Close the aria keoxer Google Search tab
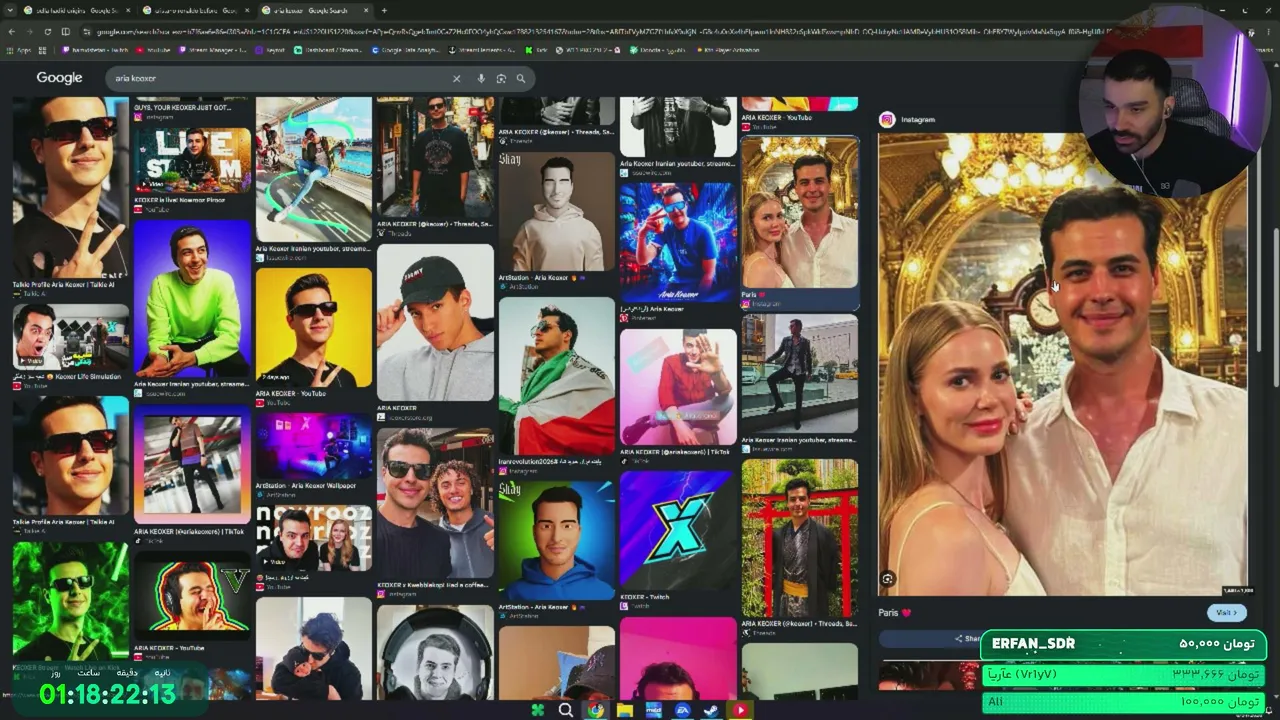Screen dimensions: 1280x720 coord(365,10)
